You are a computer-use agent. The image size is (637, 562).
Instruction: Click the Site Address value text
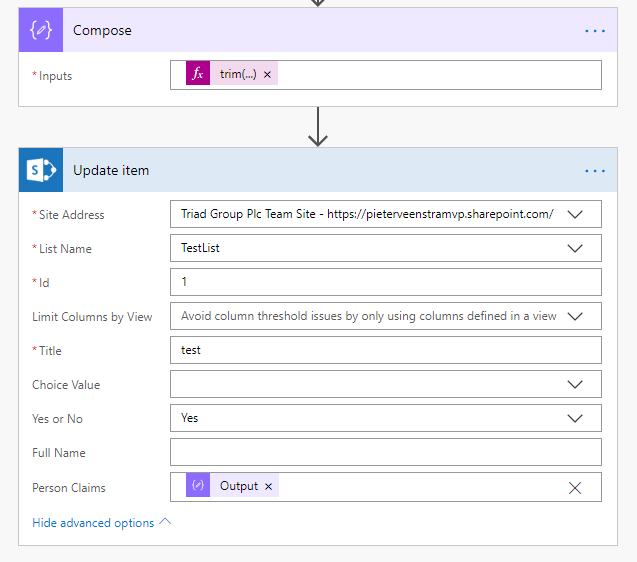tap(367, 214)
